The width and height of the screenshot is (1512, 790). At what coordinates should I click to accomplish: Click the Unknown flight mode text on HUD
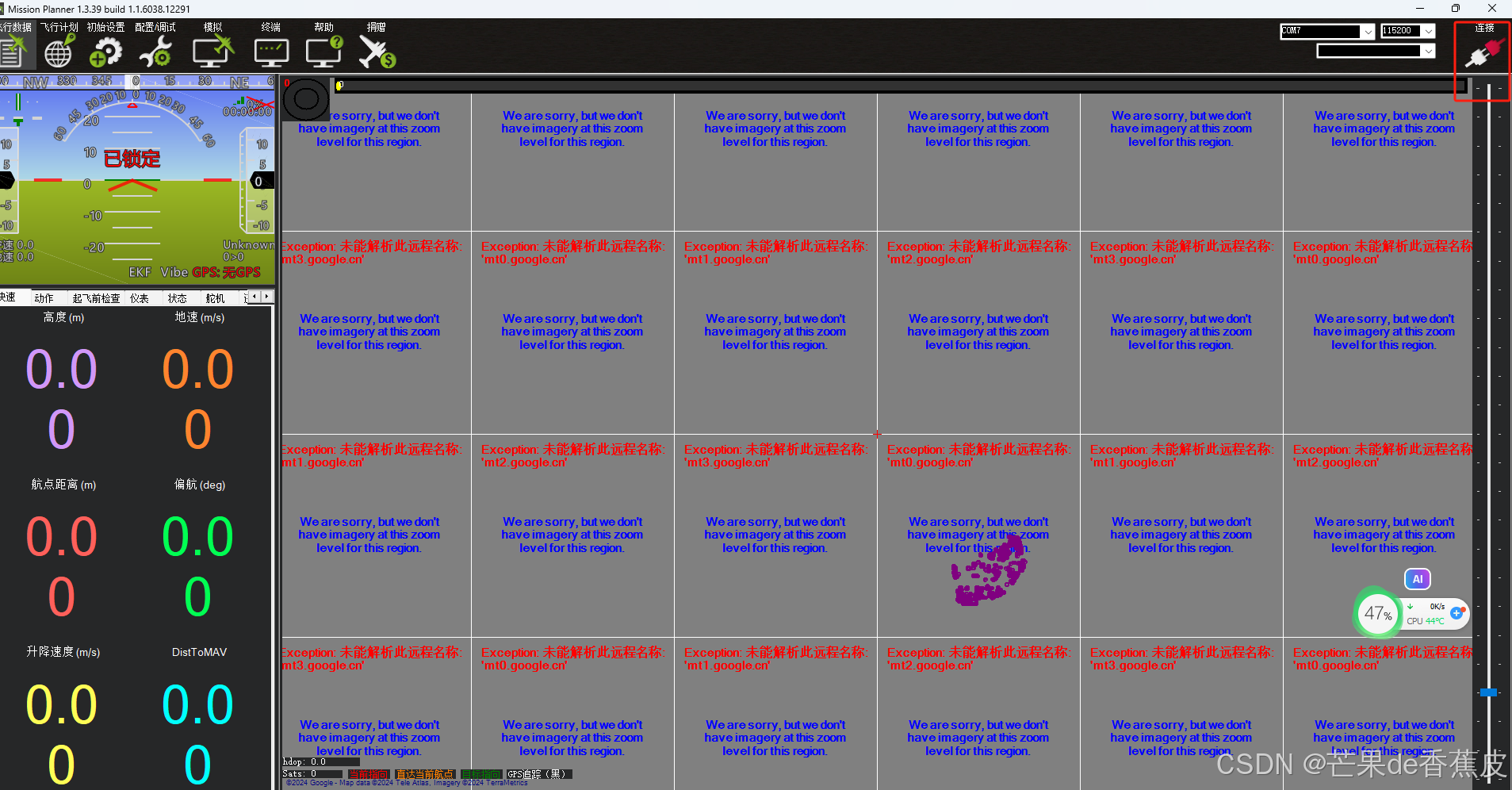pyautogui.click(x=249, y=245)
